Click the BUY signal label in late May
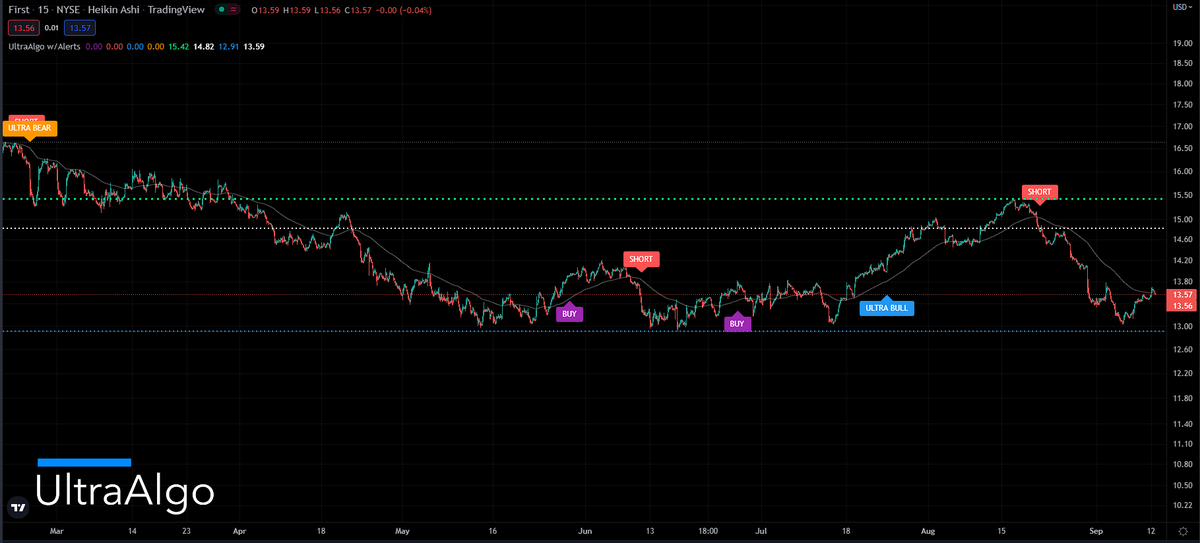The height and width of the screenshot is (543, 1200). click(x=569, y=313)
